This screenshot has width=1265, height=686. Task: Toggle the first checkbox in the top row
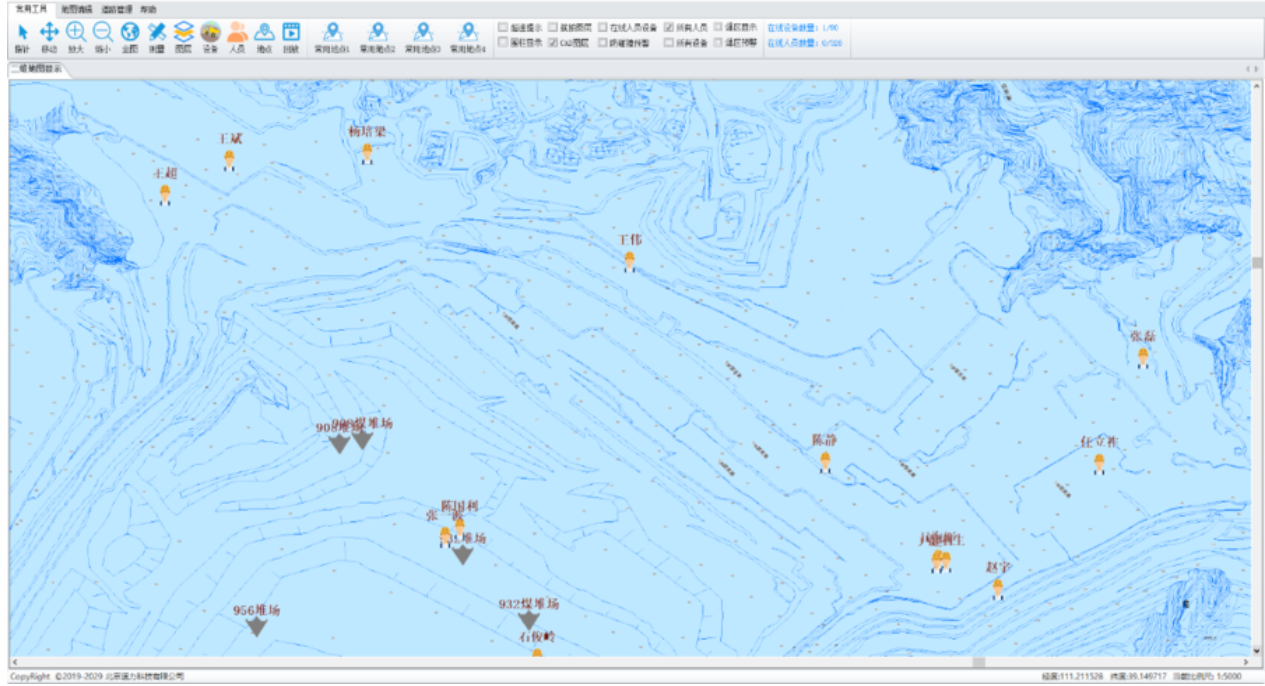pyautogui.click(x=503, y=28)
